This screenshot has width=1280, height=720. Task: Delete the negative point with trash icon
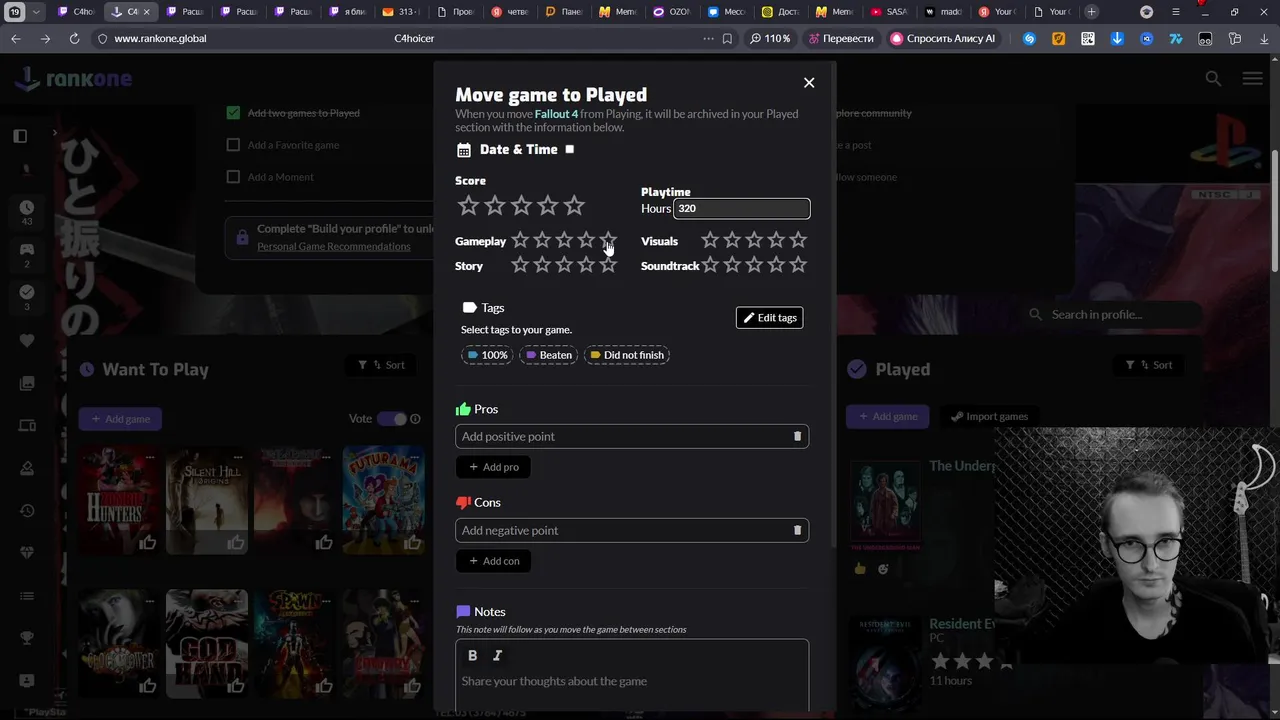tap(797, 530)
